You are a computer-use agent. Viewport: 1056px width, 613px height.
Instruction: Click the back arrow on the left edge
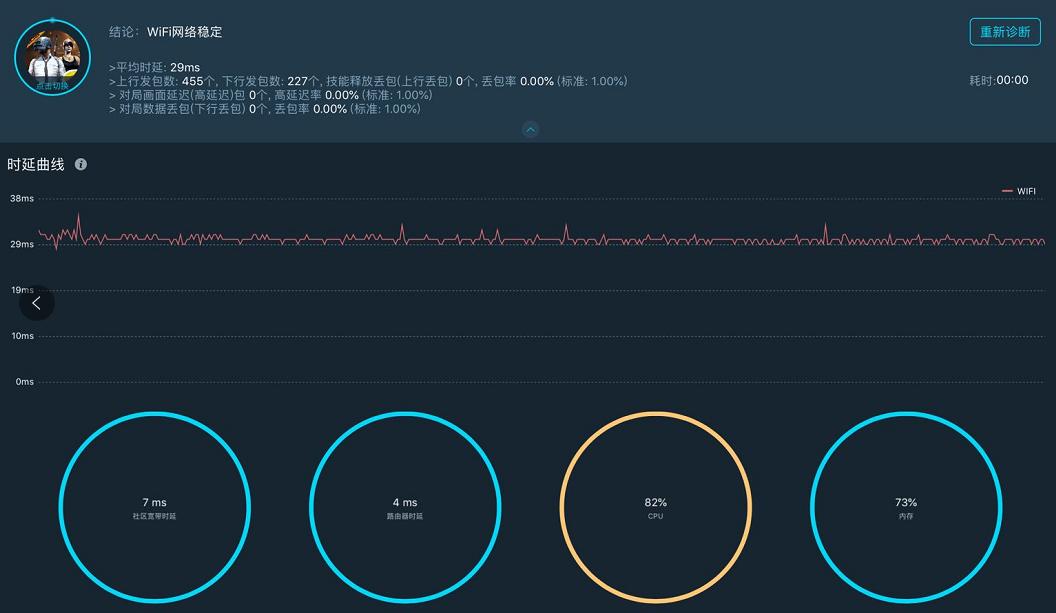[36, 303]
